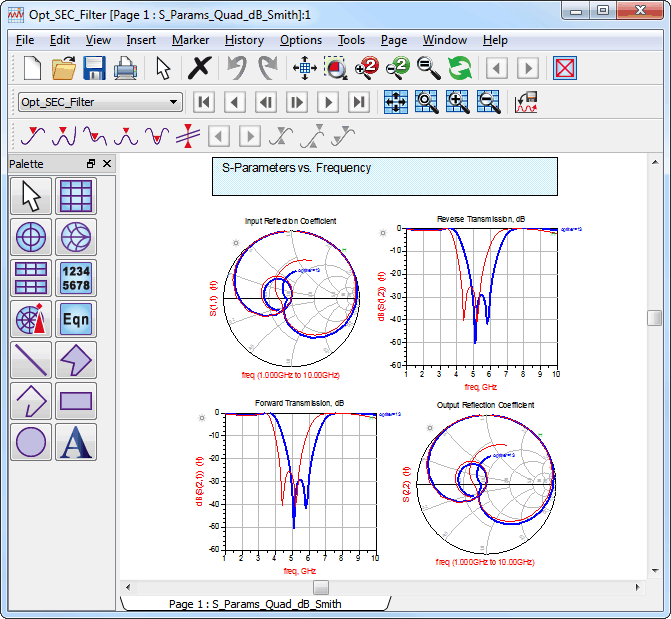Choose the text tool 'A' in Palette
Viewport: 671px width, 619px height.
(x=76, y=442)
